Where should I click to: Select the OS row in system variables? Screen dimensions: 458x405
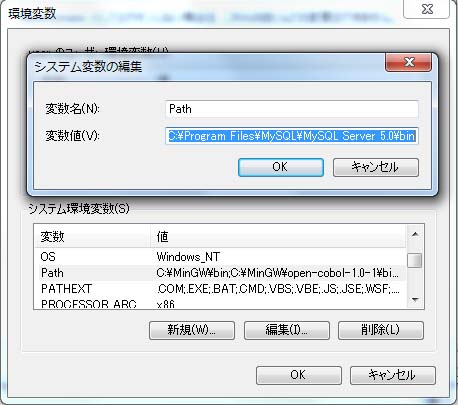click(220, 257)
